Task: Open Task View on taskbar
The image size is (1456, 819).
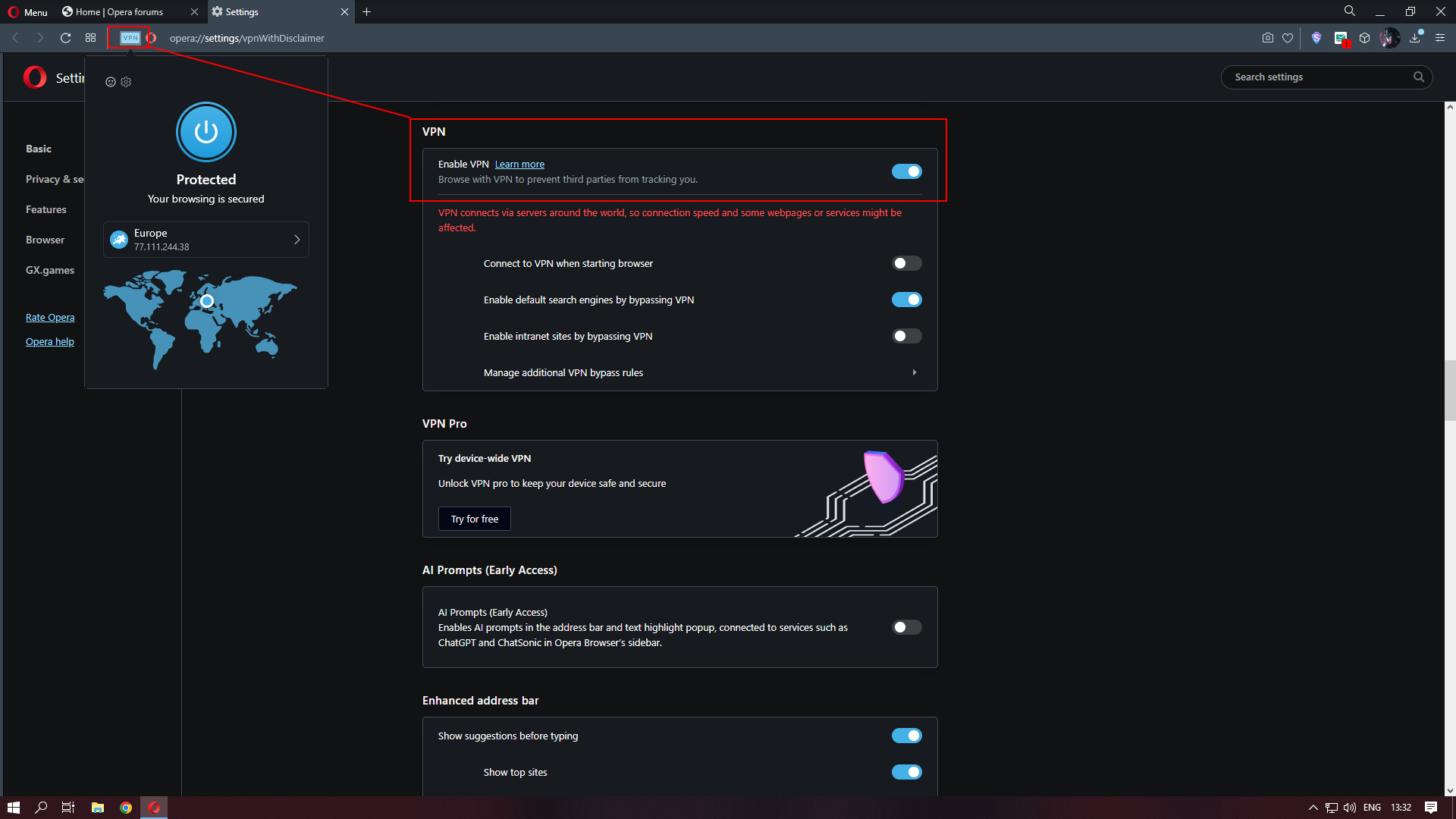Action: click(x=68, y=808)
